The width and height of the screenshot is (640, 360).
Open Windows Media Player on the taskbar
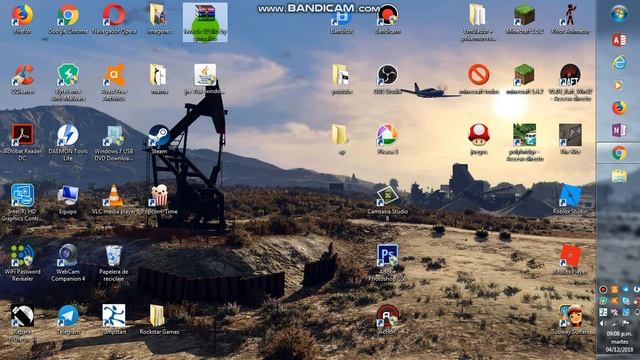coord(619,85)
